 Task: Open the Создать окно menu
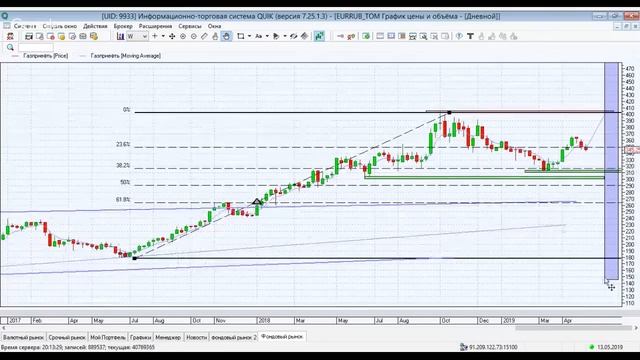[60, 26]
